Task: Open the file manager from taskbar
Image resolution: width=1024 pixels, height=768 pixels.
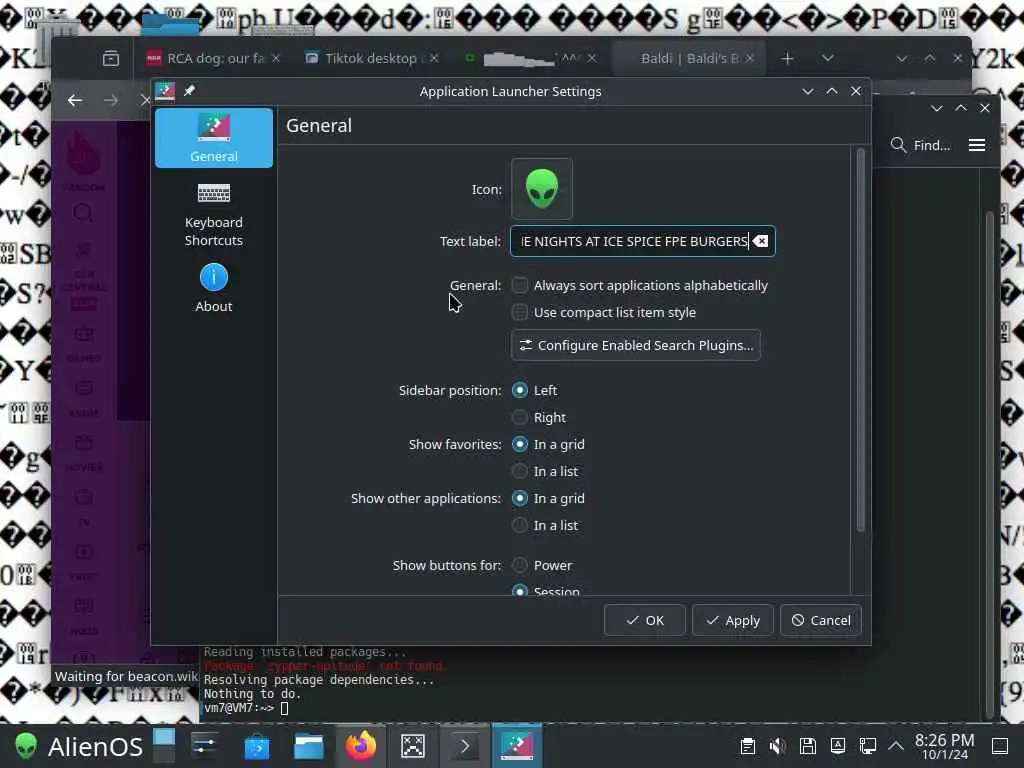Action: 309,746
